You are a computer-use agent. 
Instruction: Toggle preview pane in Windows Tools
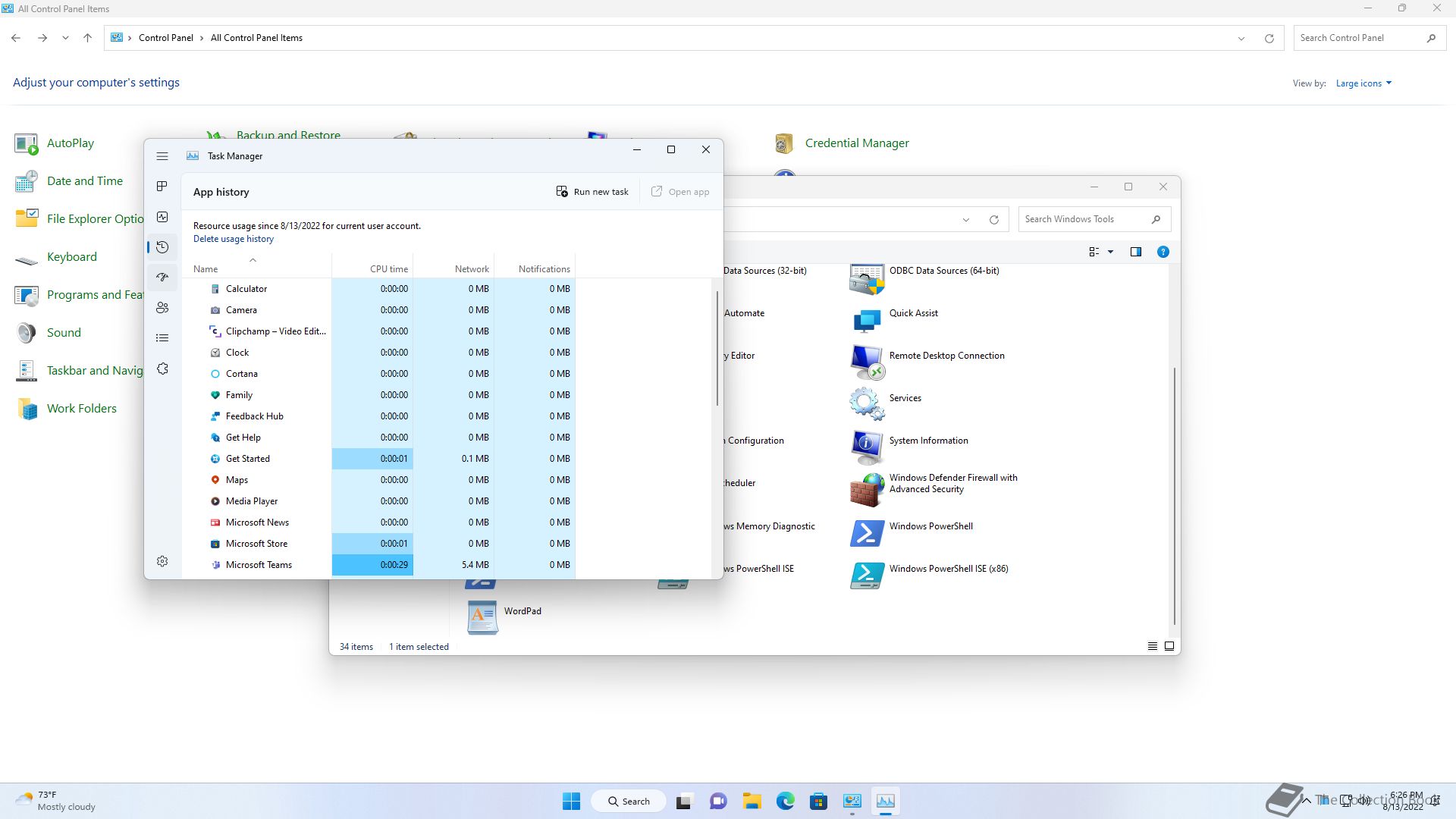(1136, 252)
